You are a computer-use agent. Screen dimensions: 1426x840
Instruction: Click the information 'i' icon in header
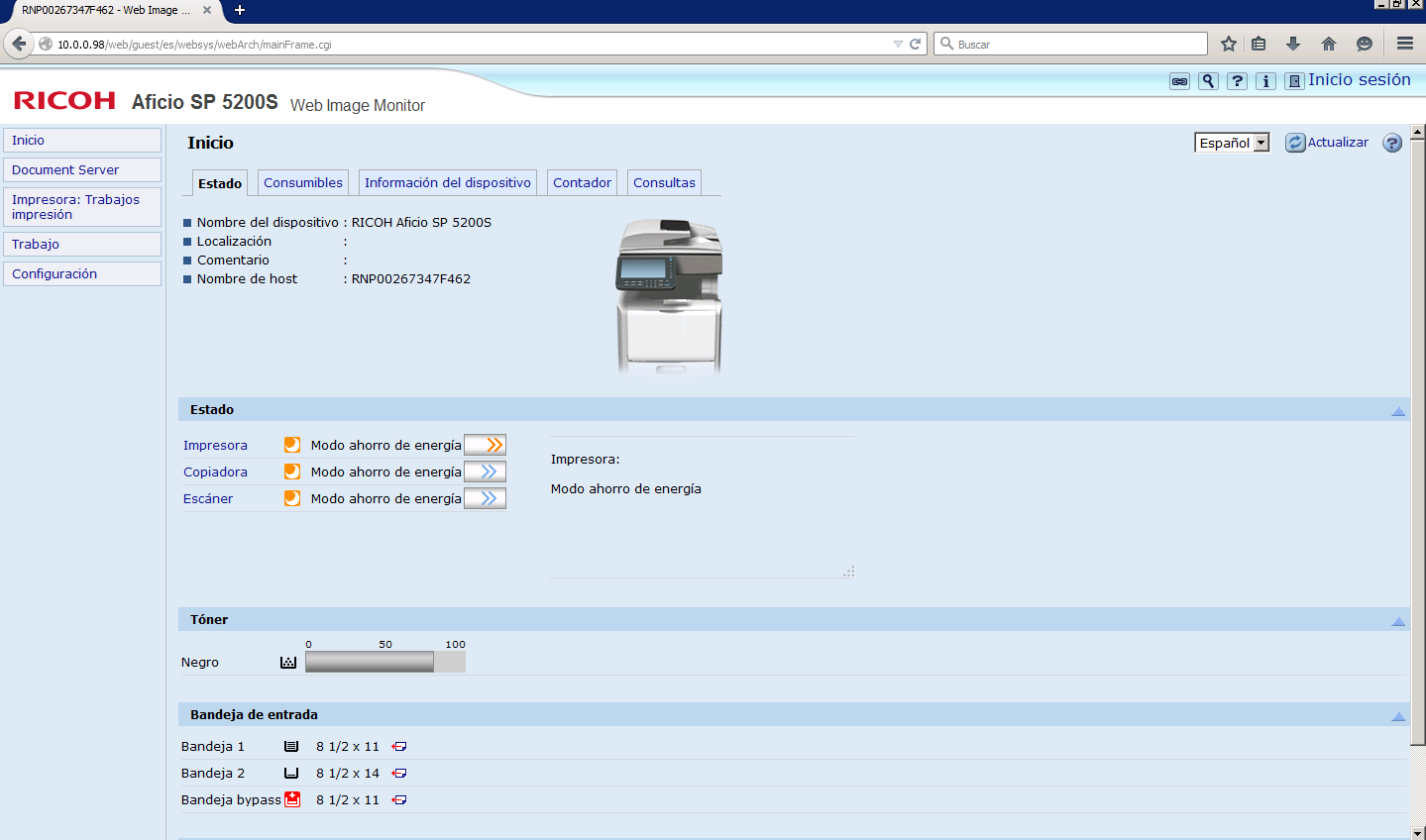[x=1265, y=81]
